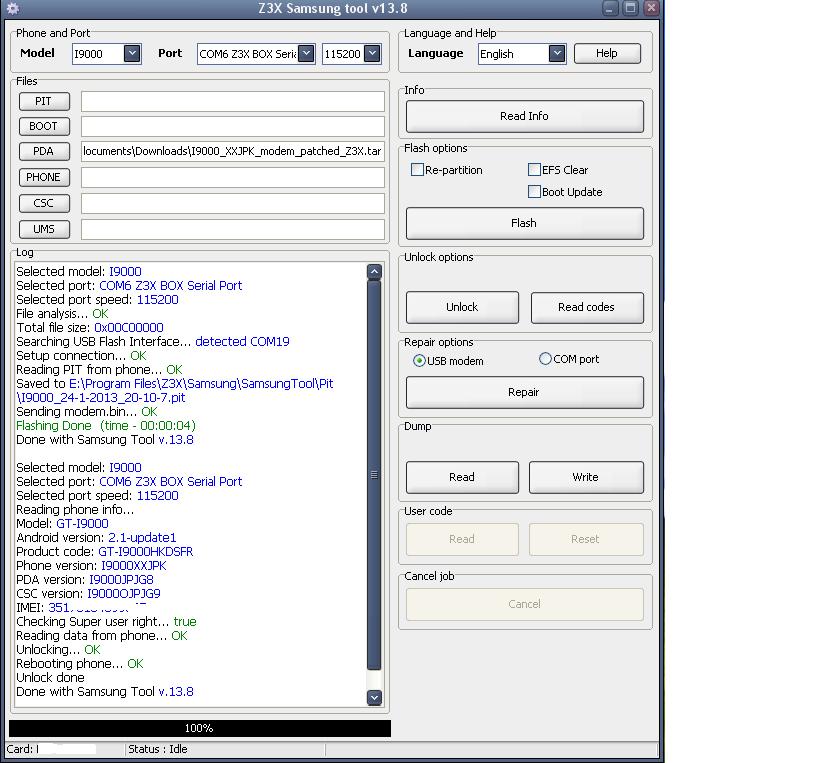Click the Help button
The width and height of the screenshot is (840, 763).
pos(607,54)
